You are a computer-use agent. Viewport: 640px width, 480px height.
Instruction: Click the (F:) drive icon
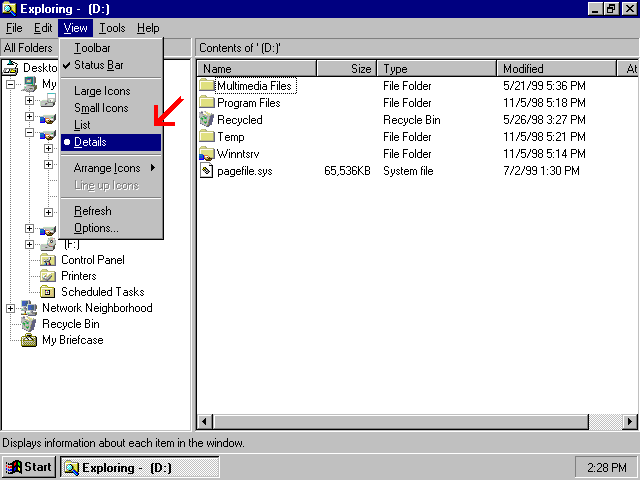coord(48,244)
